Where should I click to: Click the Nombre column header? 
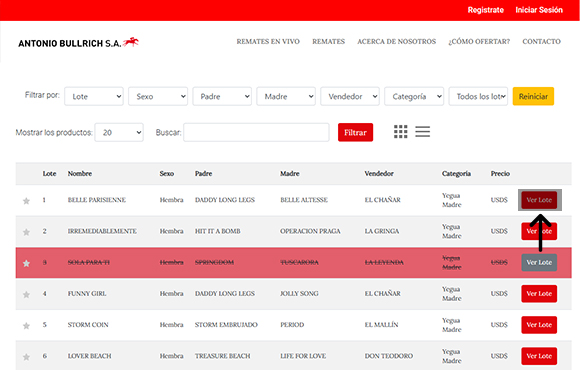80,174
